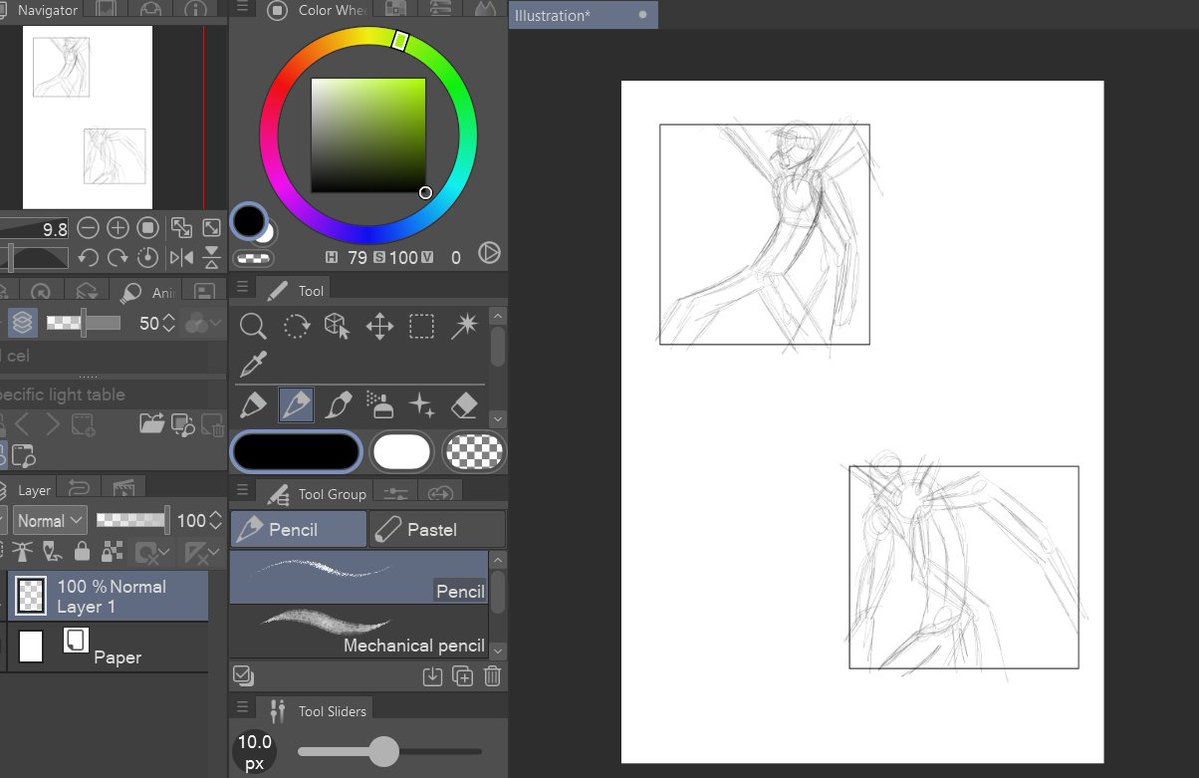The image size is (1199, 778).
Task: Select the Eyedropper tool
Action: pos(253,364)
